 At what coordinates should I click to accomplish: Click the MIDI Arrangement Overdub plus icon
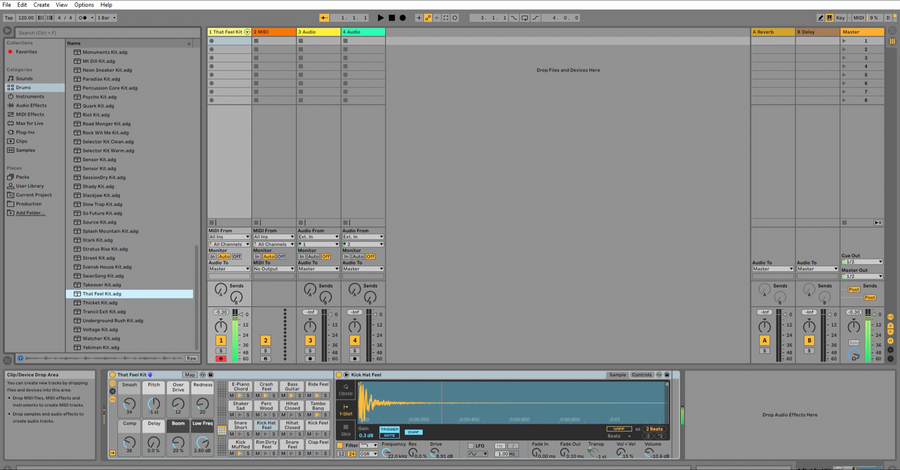pos(418,18)
